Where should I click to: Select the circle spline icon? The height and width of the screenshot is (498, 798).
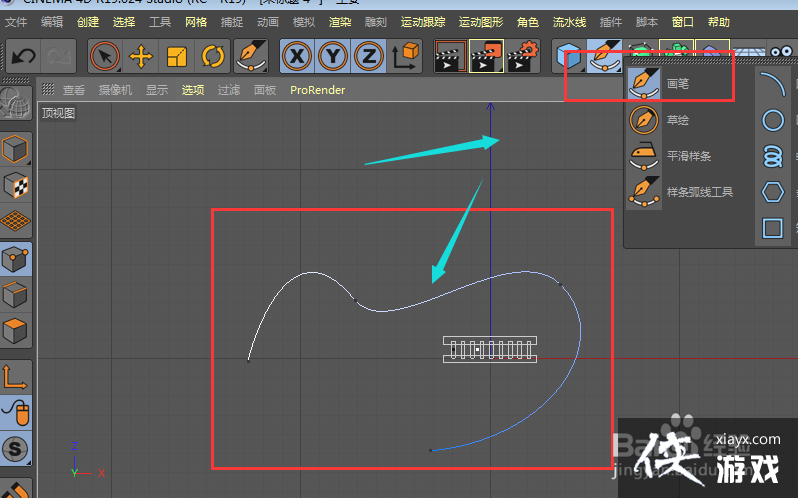(x=773, y=120)
